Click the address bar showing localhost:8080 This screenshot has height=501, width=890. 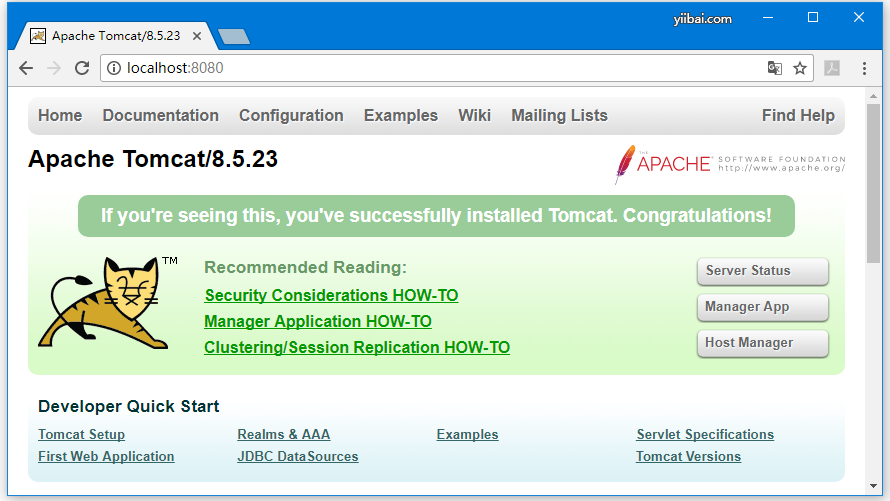click(440, 68)
